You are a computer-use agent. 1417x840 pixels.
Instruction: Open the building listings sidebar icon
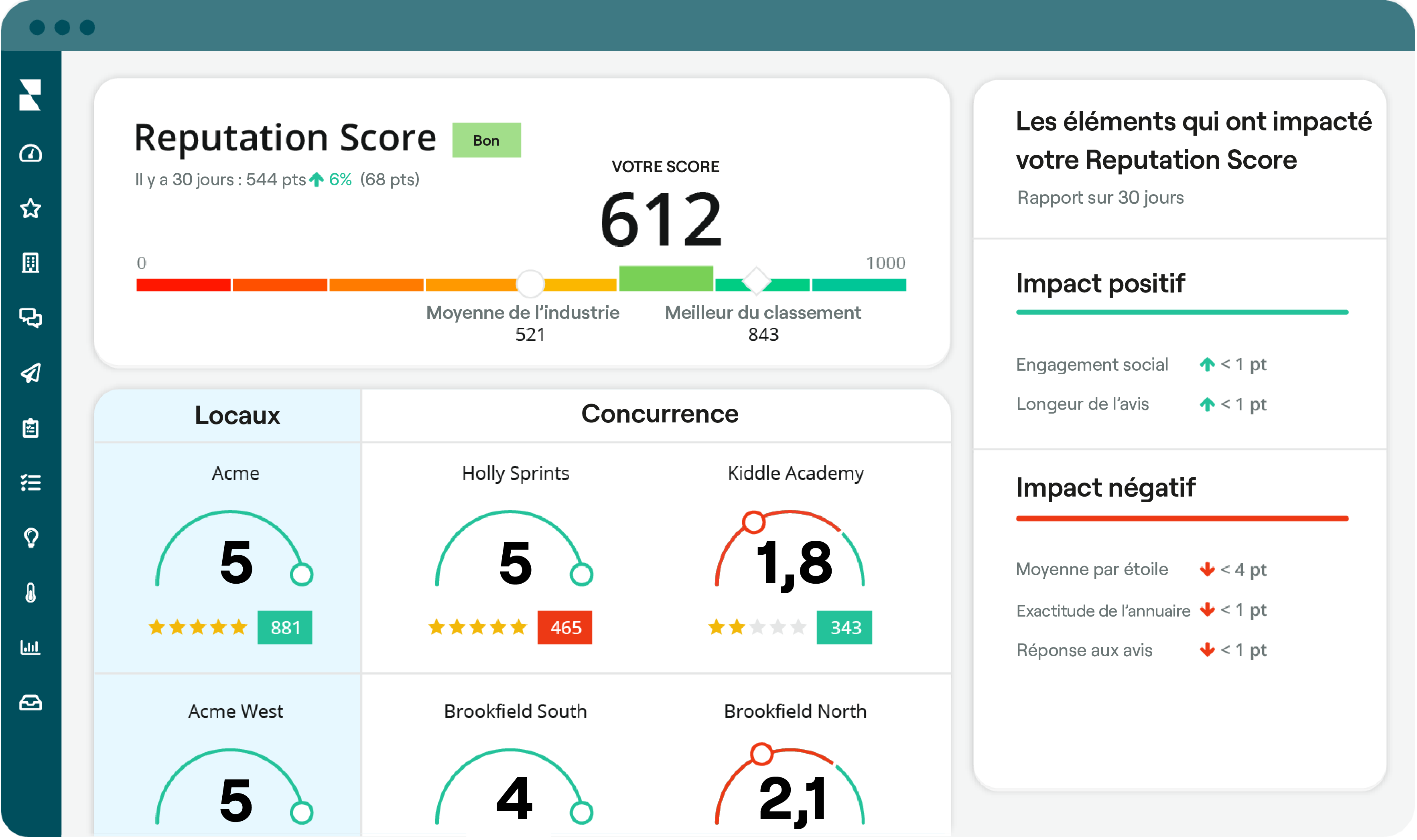(x=30, y=263)
